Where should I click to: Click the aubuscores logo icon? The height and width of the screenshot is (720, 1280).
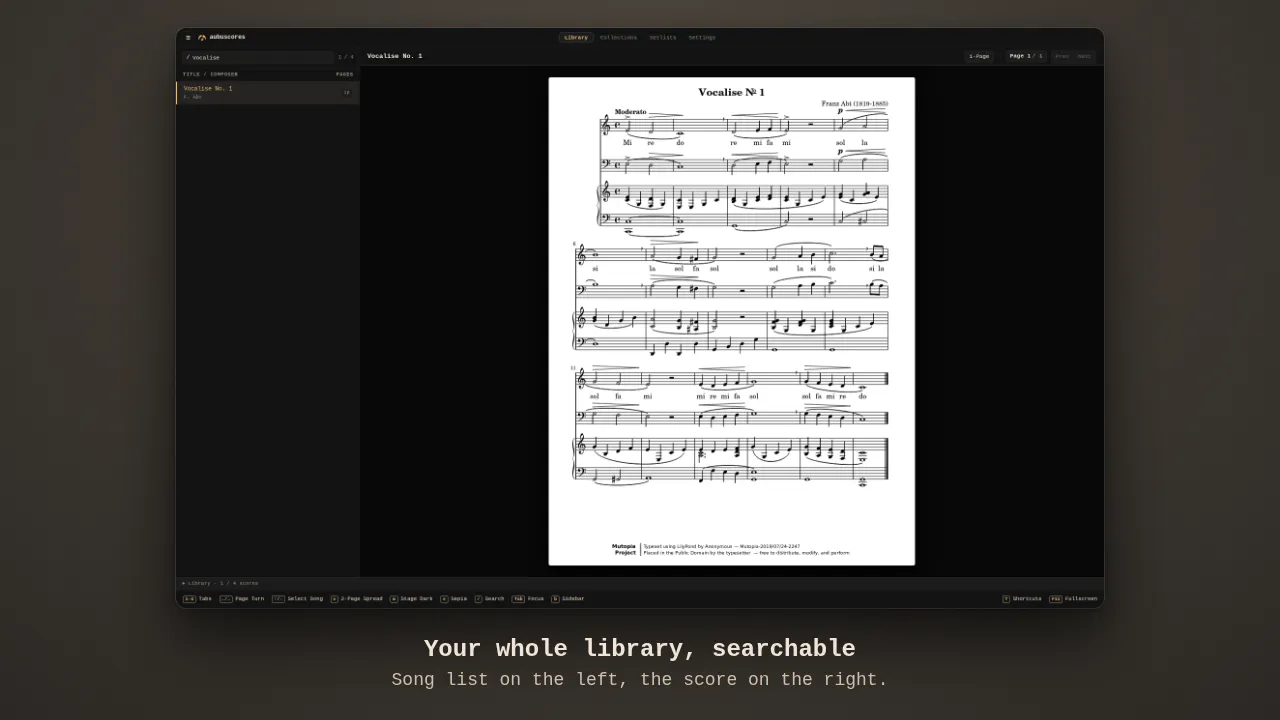click(202, 37)
